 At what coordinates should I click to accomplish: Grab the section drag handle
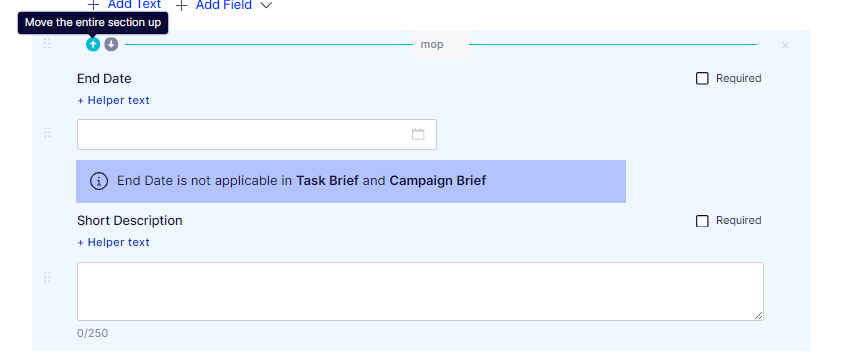pyautogui.click(x=47, y=44)
